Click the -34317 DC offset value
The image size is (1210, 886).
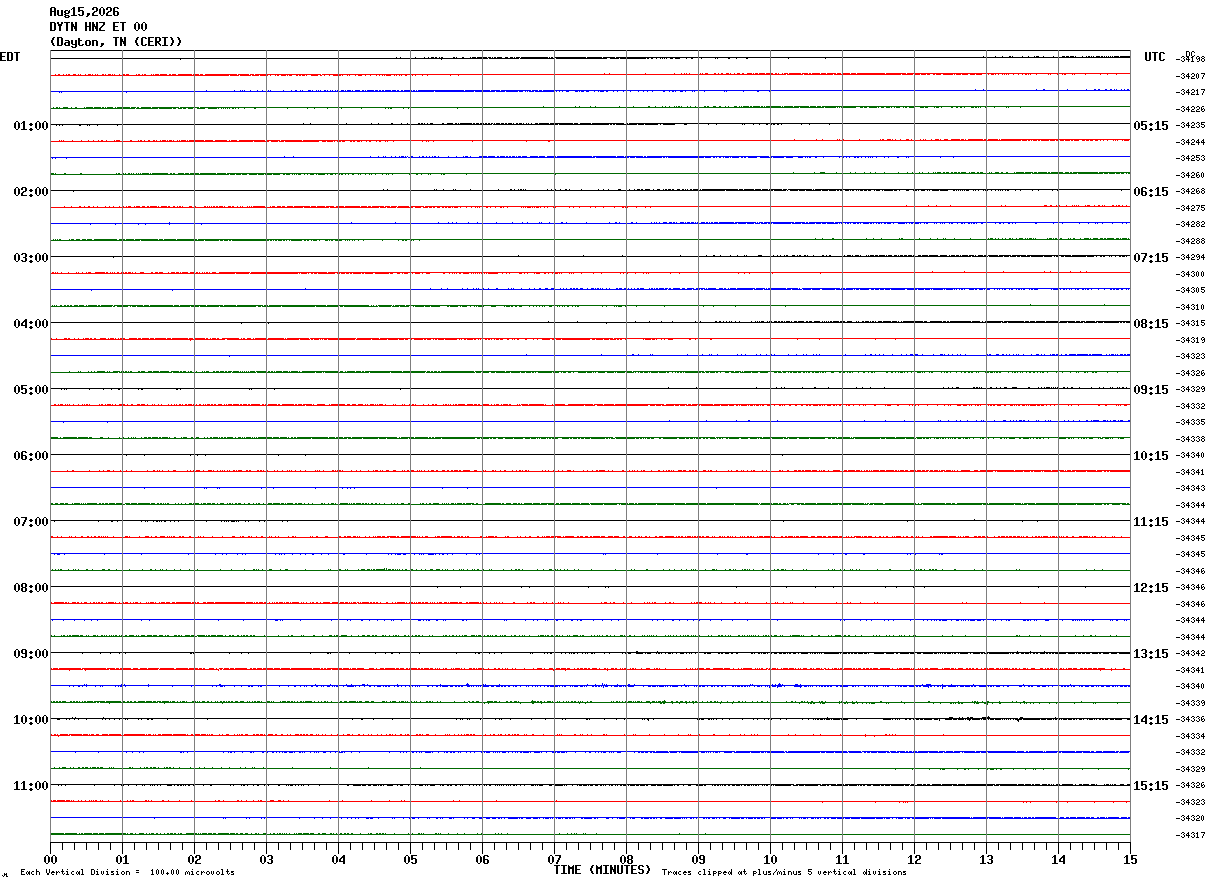click(x=1191, y=835)
